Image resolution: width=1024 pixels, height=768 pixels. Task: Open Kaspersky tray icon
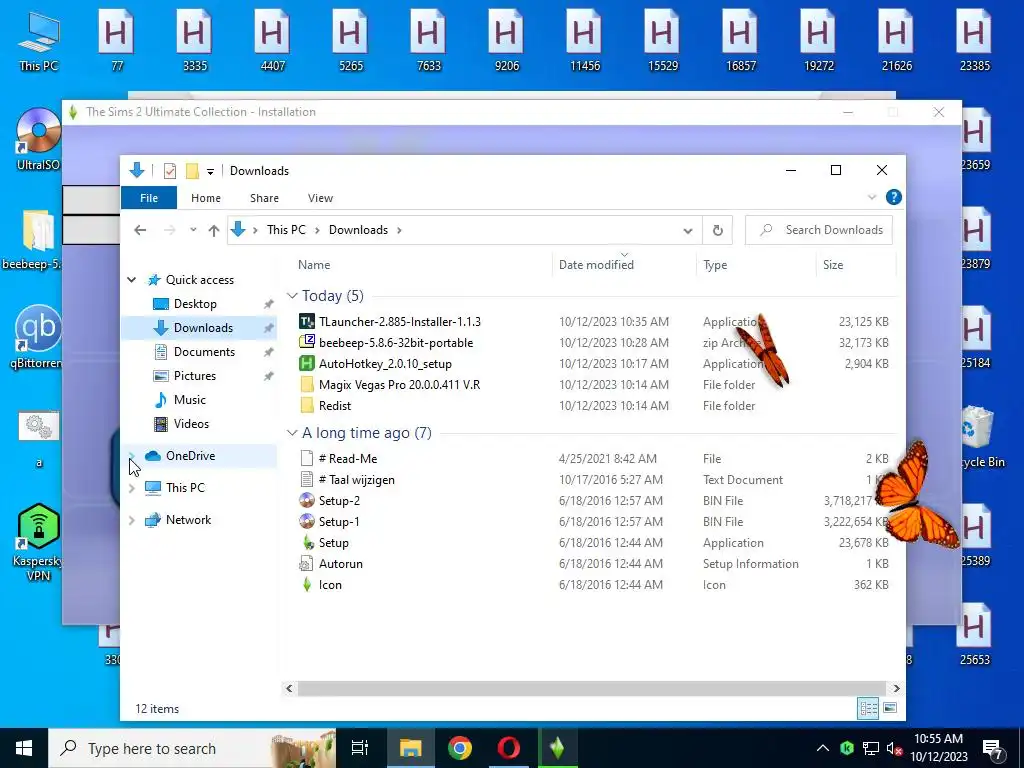pyautogui.click(x=847, y=748)
